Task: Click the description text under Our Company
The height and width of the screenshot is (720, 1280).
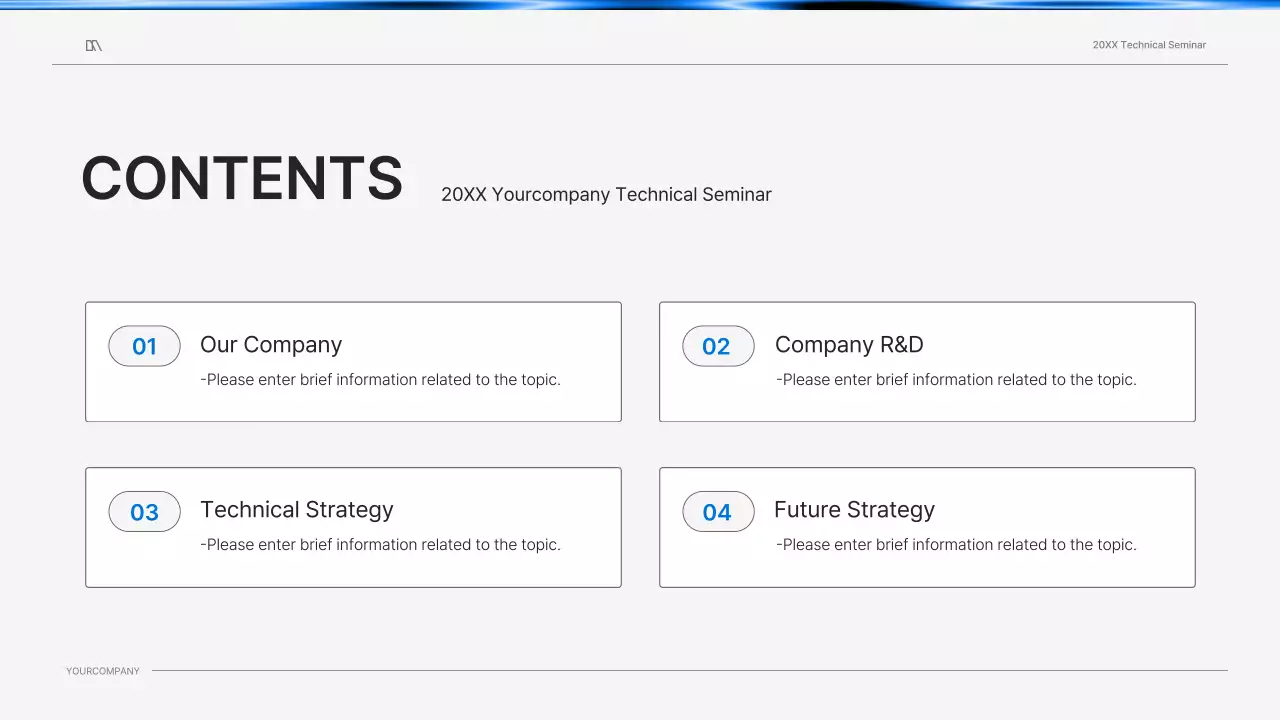Action: [x=380, y=380]
